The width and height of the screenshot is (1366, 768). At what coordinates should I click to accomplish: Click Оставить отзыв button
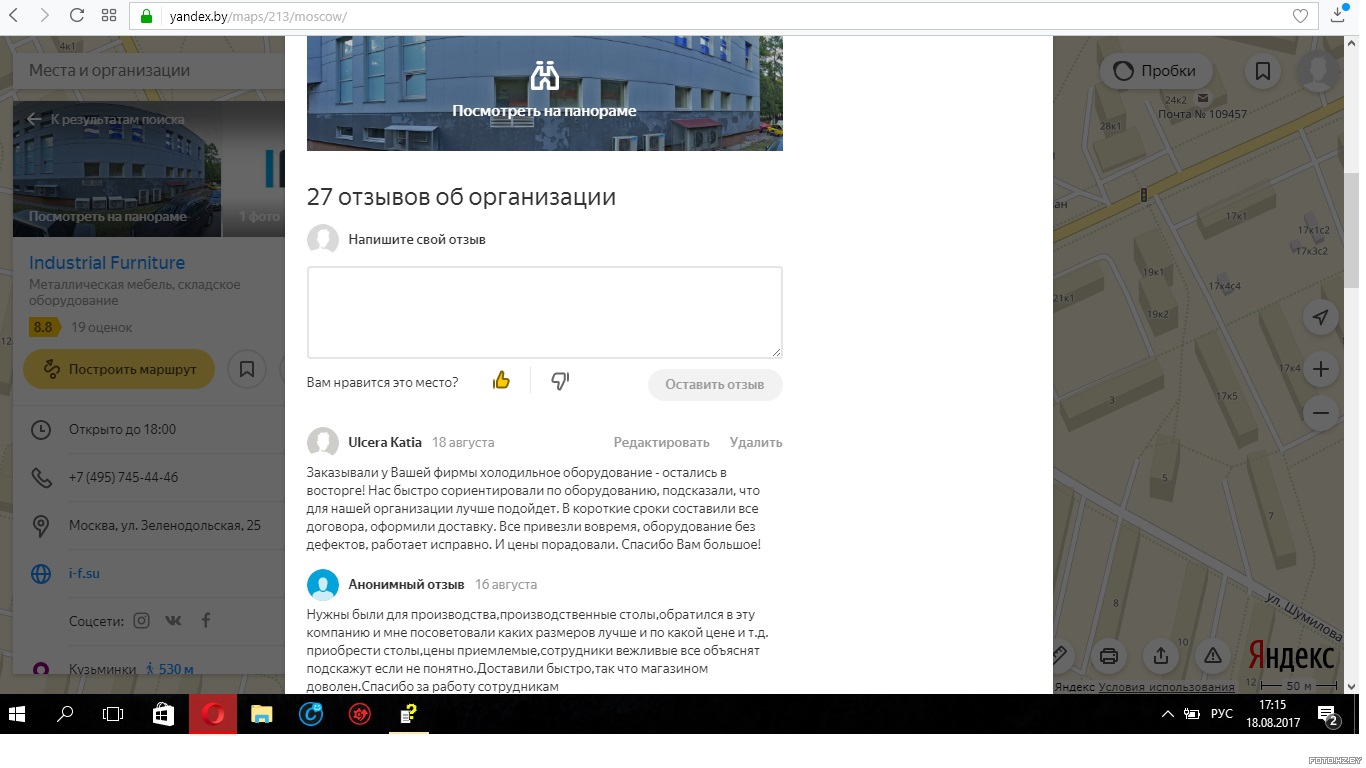tap(715, 384)
